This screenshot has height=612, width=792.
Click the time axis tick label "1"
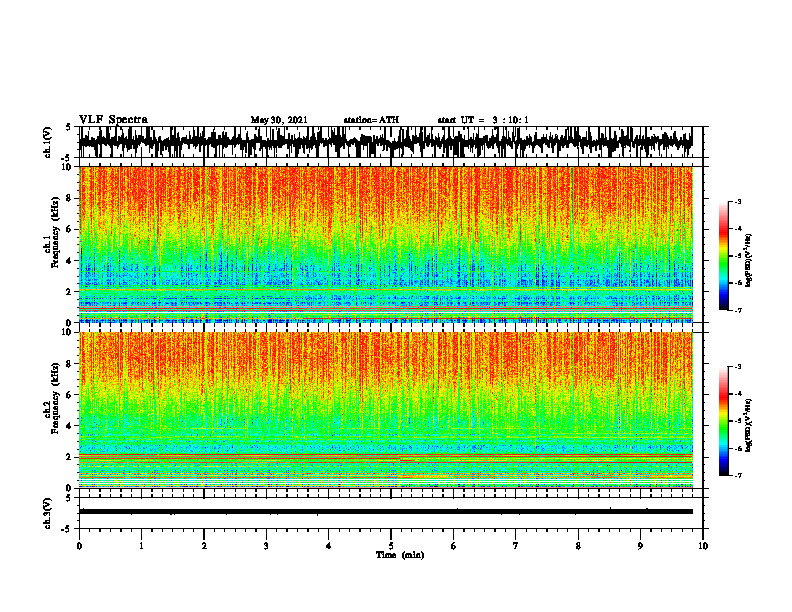point(141,546)
